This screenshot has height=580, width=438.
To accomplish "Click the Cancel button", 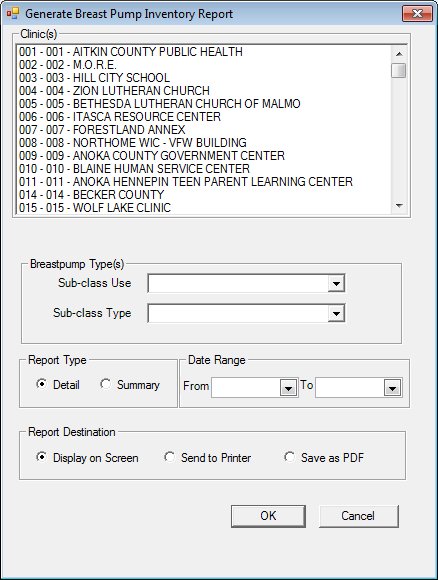I will coord(358,516).
